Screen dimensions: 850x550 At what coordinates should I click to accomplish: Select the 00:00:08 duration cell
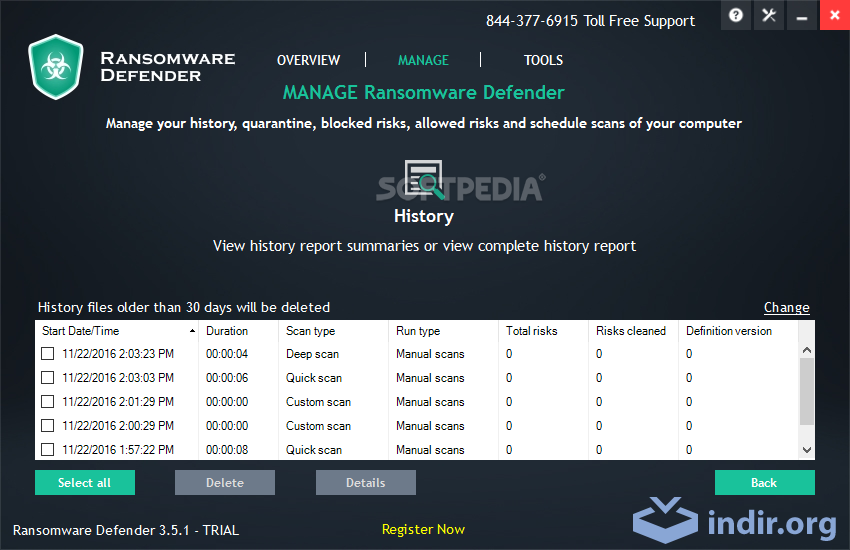click(x=227, y=449)
